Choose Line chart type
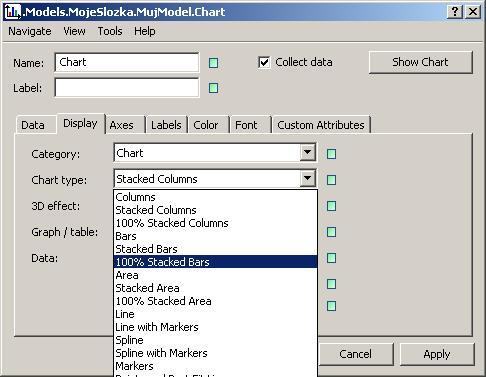 215,314
